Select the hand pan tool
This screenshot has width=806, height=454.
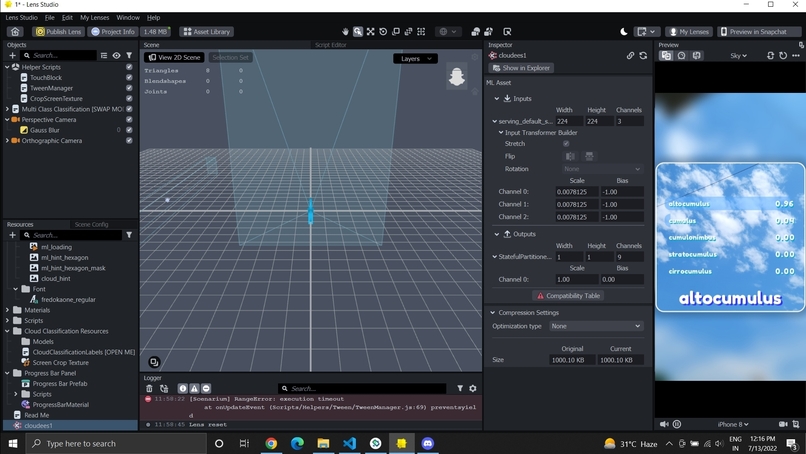click(345, 31)
